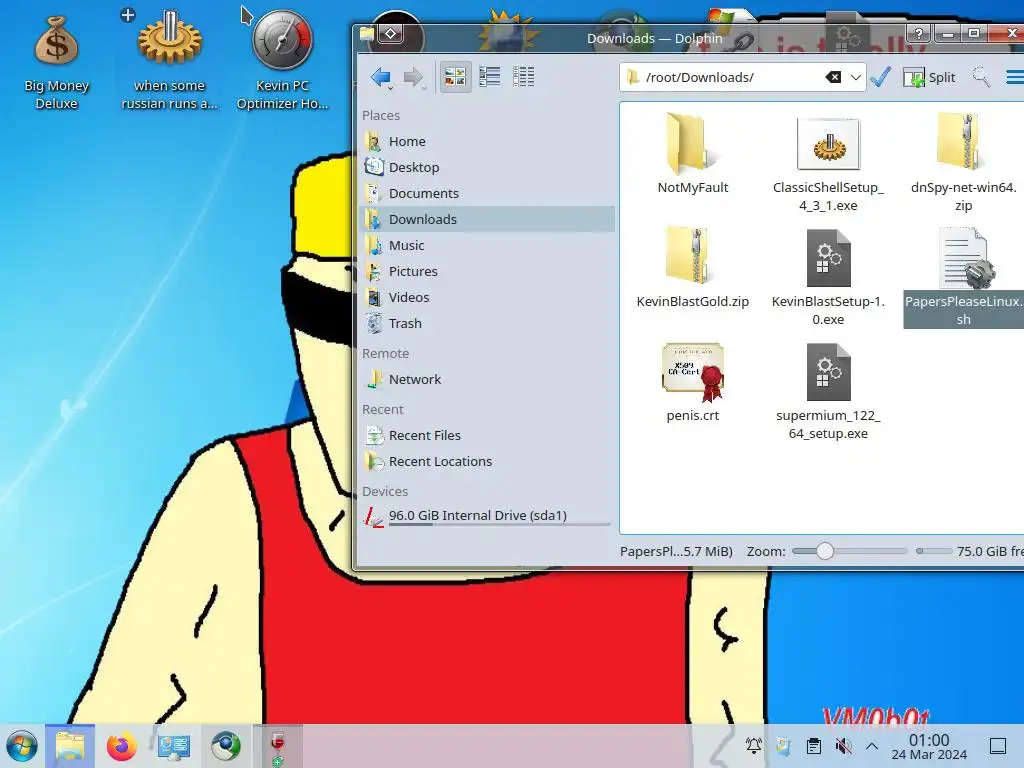Select the NotMyFault folder
The width and height of the screenshot is (1024, 768).
coord(692,154)
